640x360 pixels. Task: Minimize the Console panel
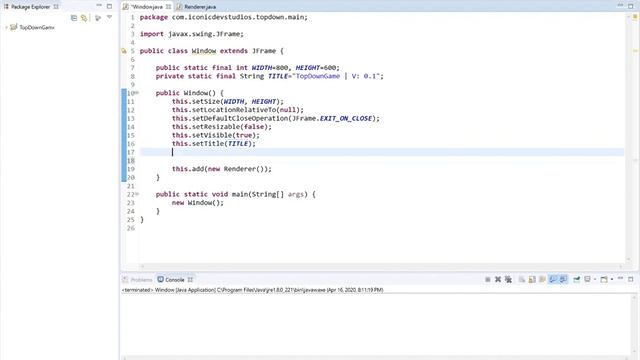[x=620, y=279]
